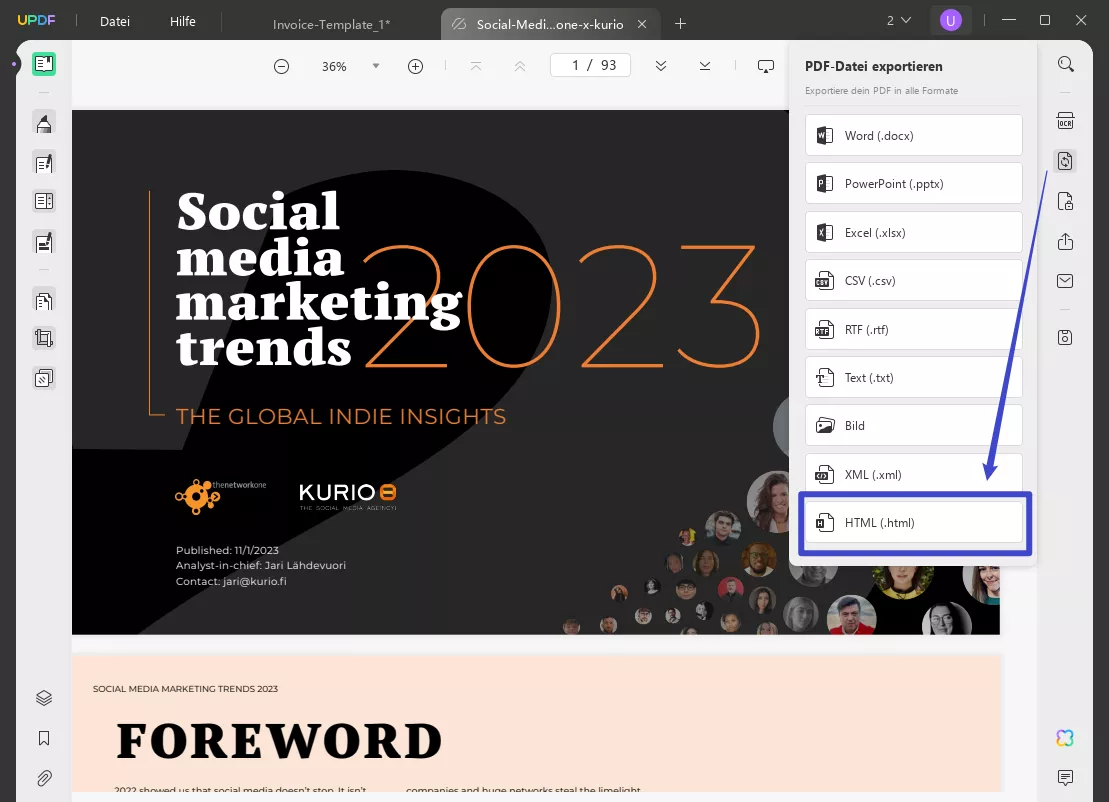
Task: Open the Datei menu
Action: pos(114,21)
